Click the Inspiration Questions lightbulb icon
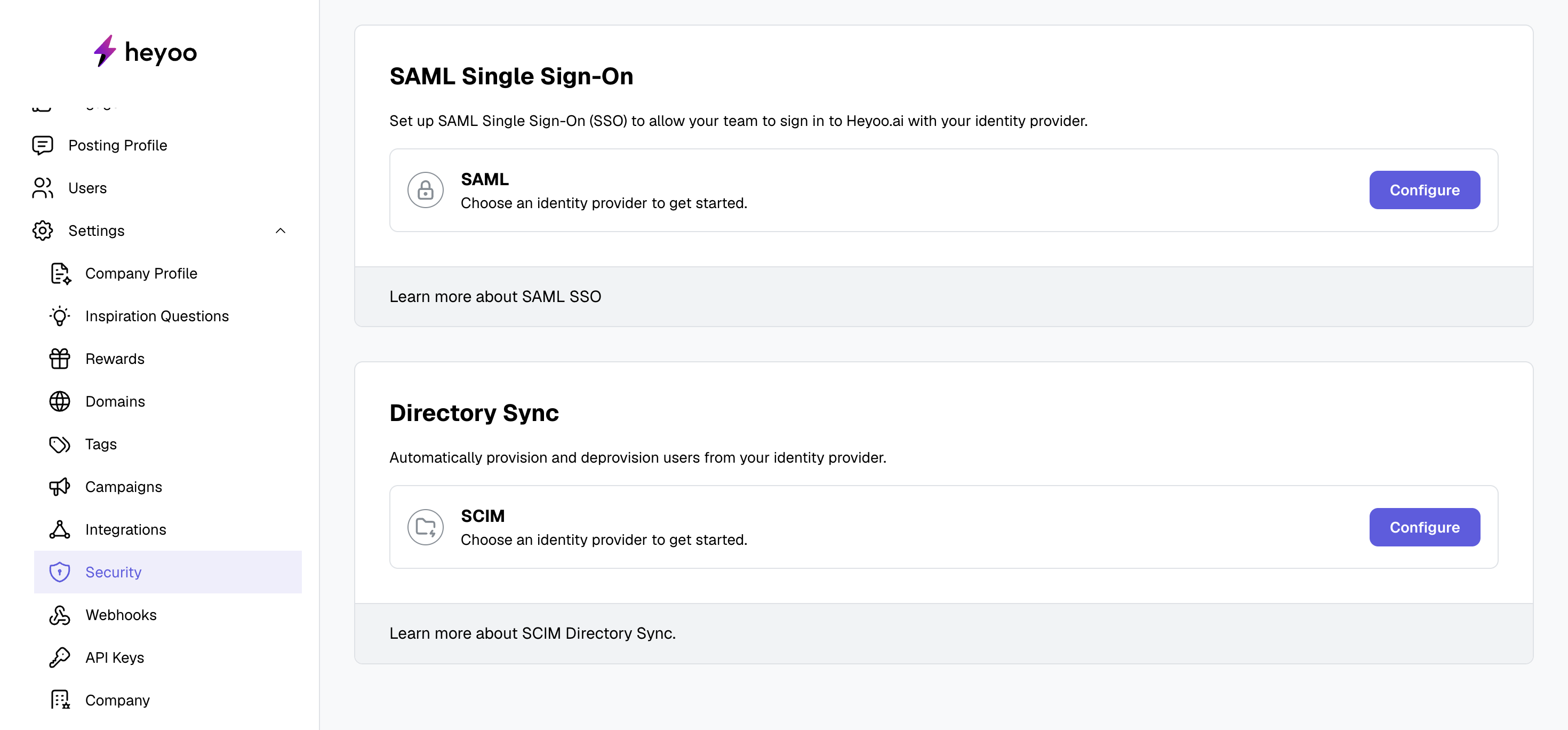This screenshot has width=1568, height=730. point(60,316)
